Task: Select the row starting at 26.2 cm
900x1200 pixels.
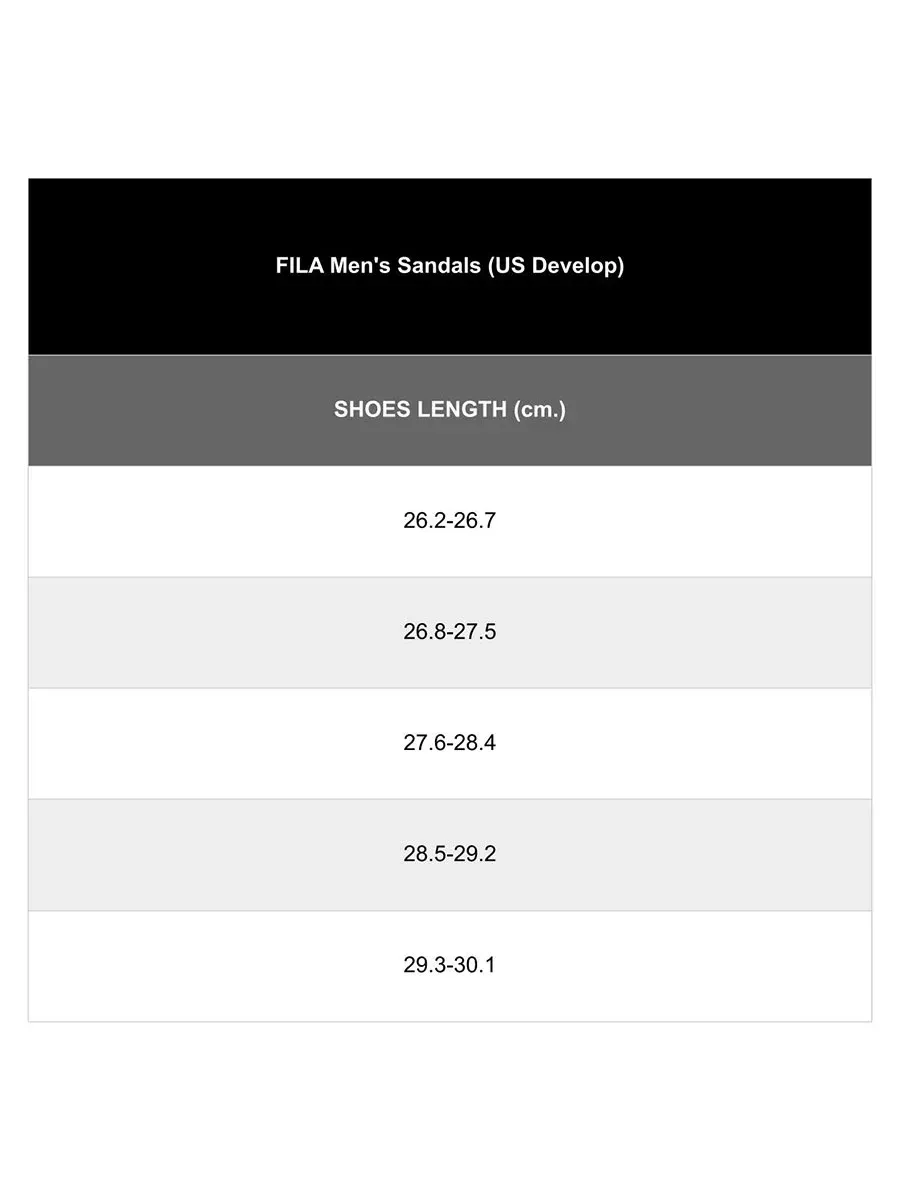Action: (x=700, y=521)
